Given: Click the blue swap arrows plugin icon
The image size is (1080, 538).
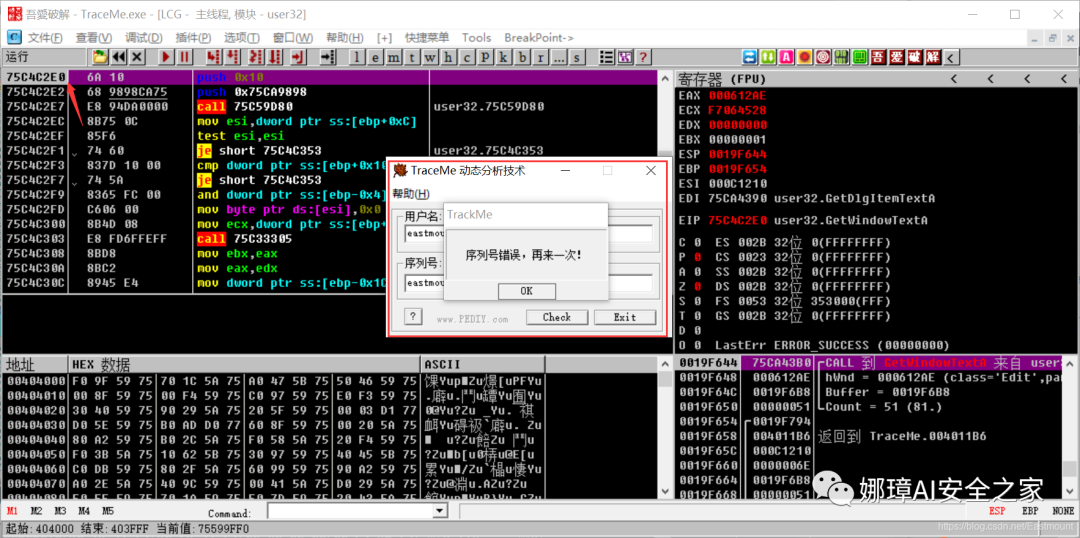Looking at the screenshot, I should pyautogui.click(x=750, y=57).
